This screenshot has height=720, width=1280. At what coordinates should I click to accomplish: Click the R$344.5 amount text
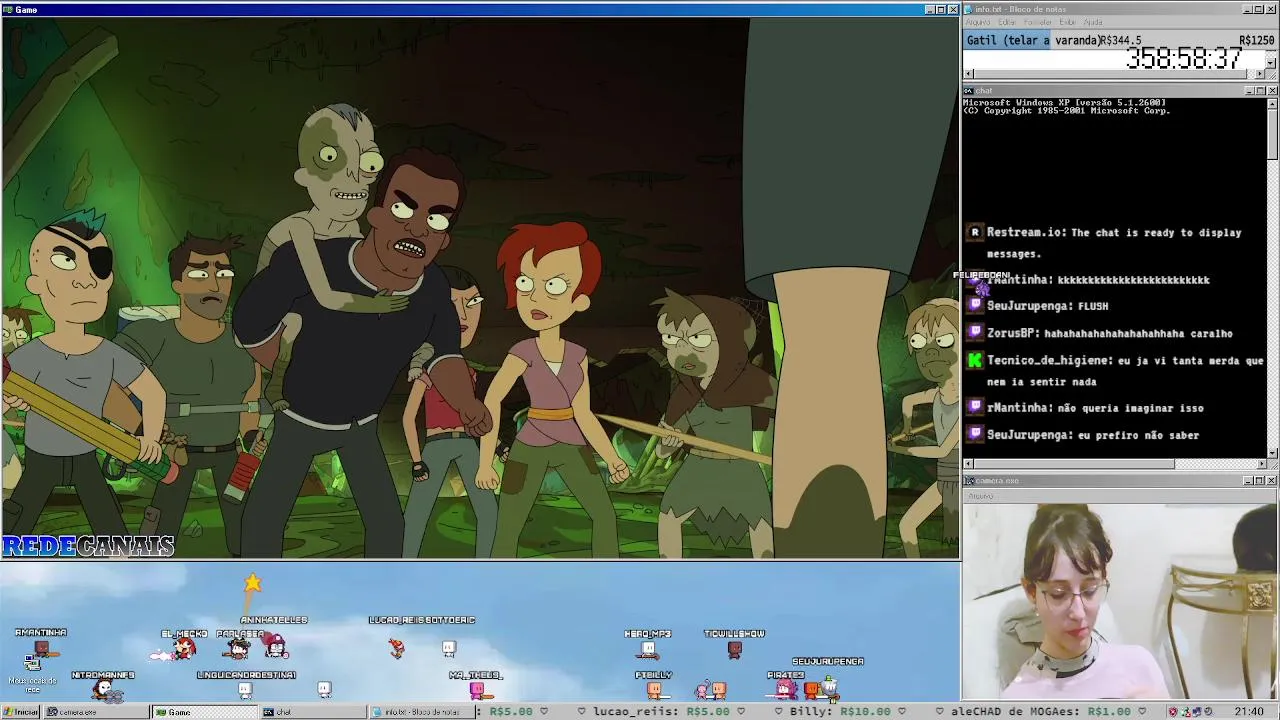(1121, 40)
